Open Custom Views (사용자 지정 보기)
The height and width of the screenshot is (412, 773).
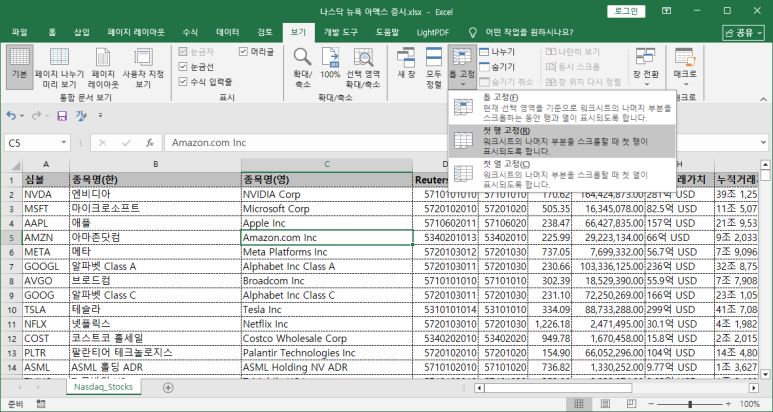143,68
